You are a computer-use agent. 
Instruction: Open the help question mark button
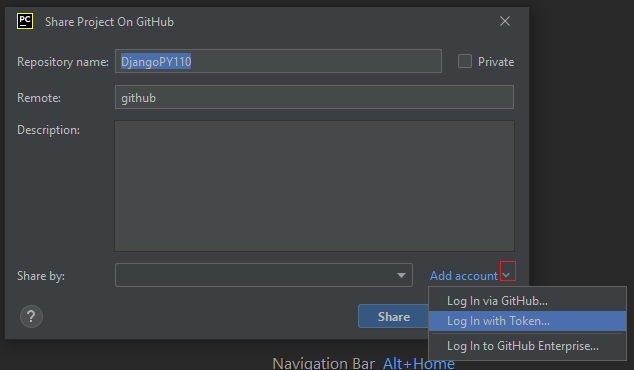tap(31, 316)
